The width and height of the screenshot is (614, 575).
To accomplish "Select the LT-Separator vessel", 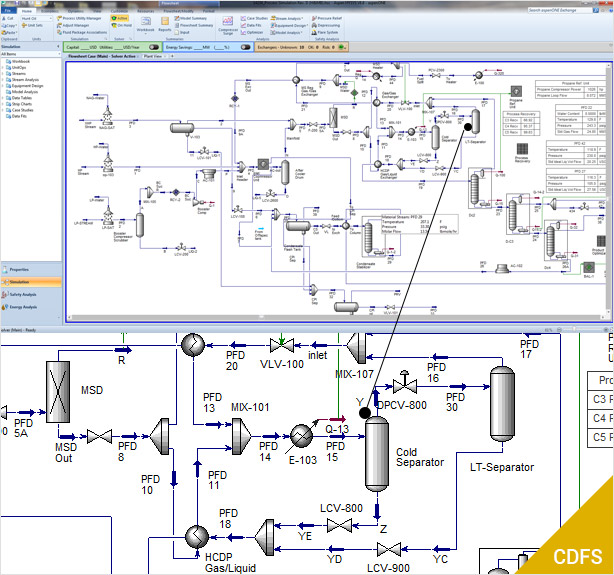I will tap(501, 402).
